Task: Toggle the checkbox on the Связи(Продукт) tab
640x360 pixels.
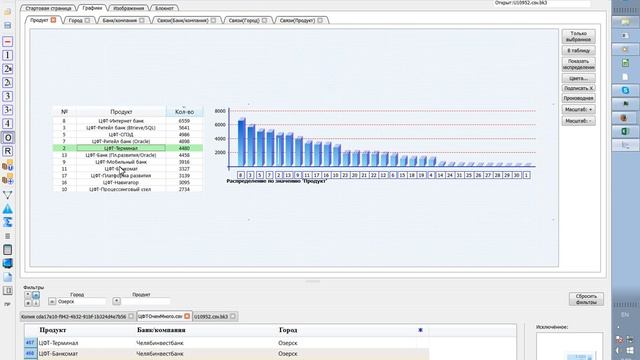Action: click(x=320, y=20)
